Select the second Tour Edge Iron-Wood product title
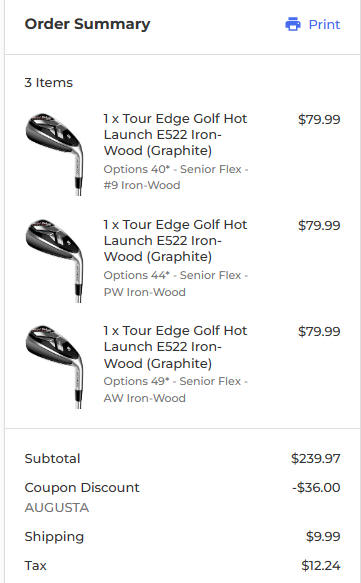This screenshot has height=583, width=361. (175, 241)
